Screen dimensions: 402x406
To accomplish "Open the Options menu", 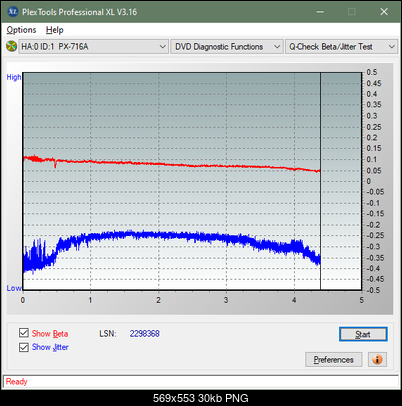I will (x=21, y=30).
